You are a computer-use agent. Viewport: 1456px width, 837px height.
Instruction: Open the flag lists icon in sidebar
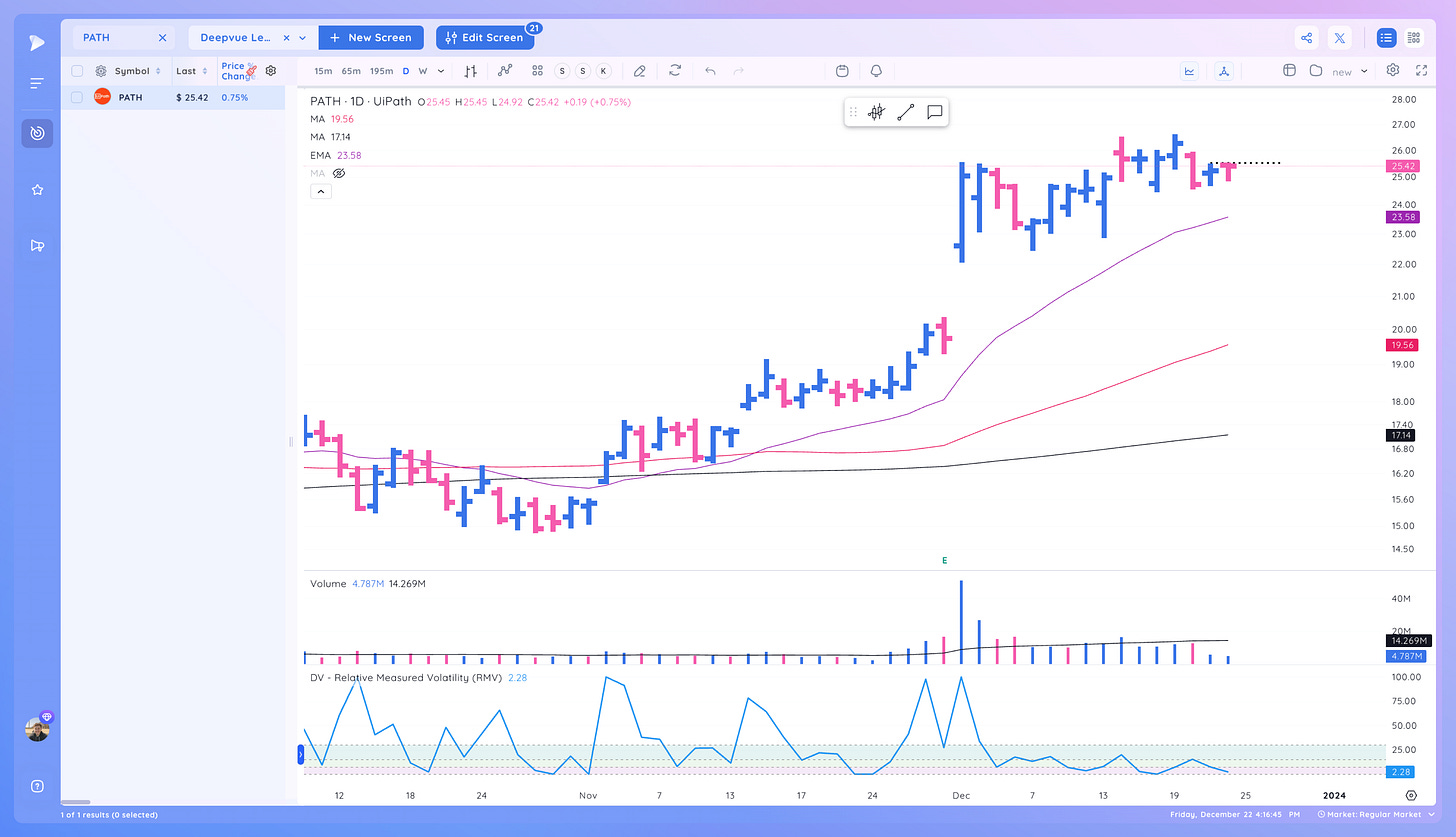(37, 245)
